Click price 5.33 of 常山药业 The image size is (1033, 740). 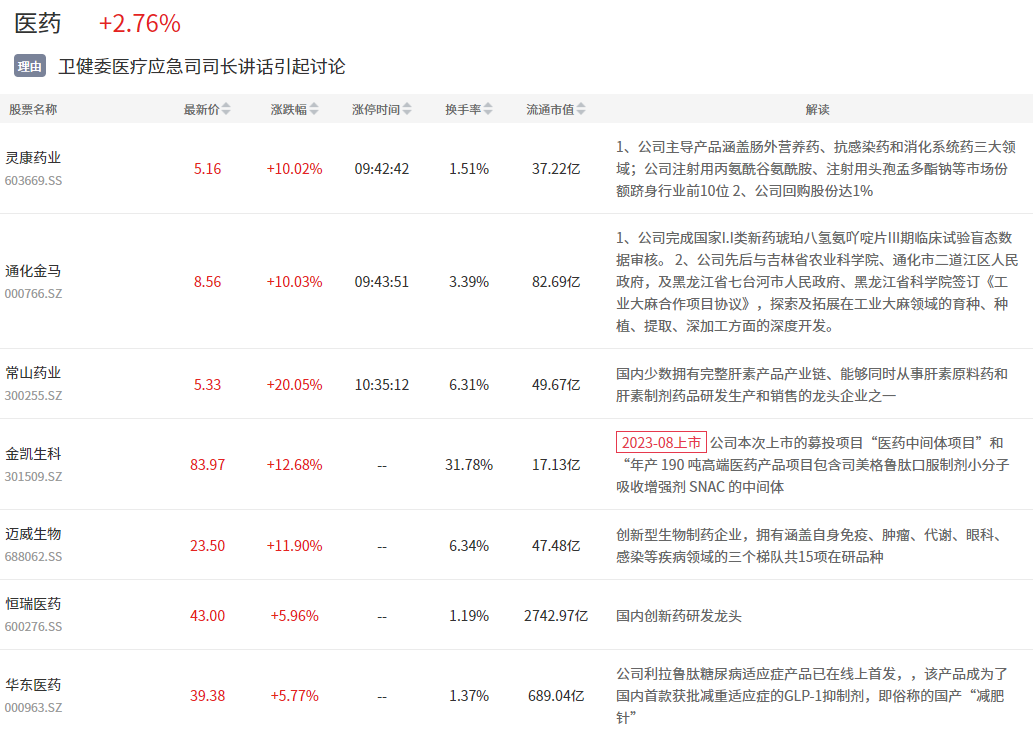(x=208, y=385)
